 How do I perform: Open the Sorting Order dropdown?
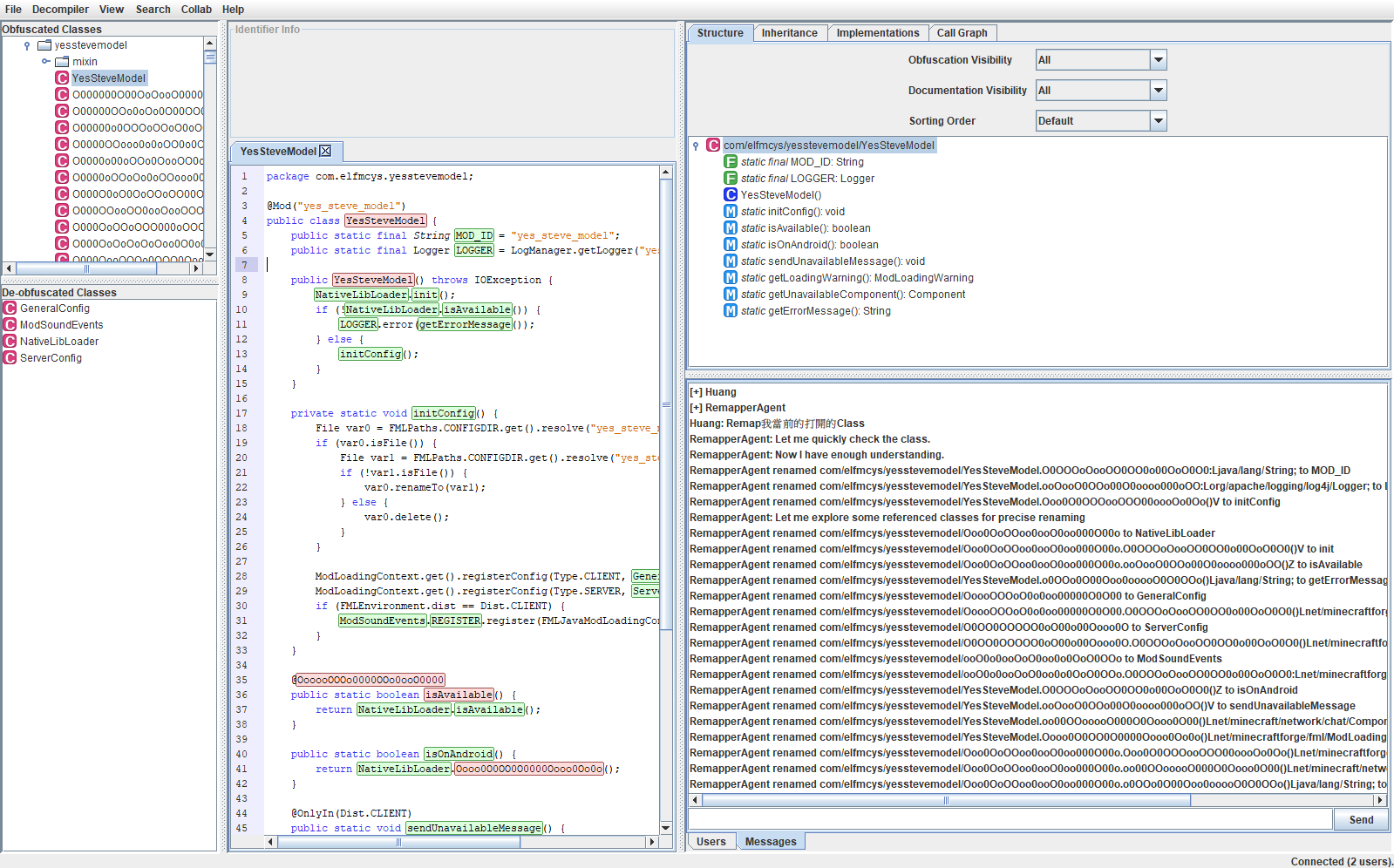click(x=1158, y=120)
